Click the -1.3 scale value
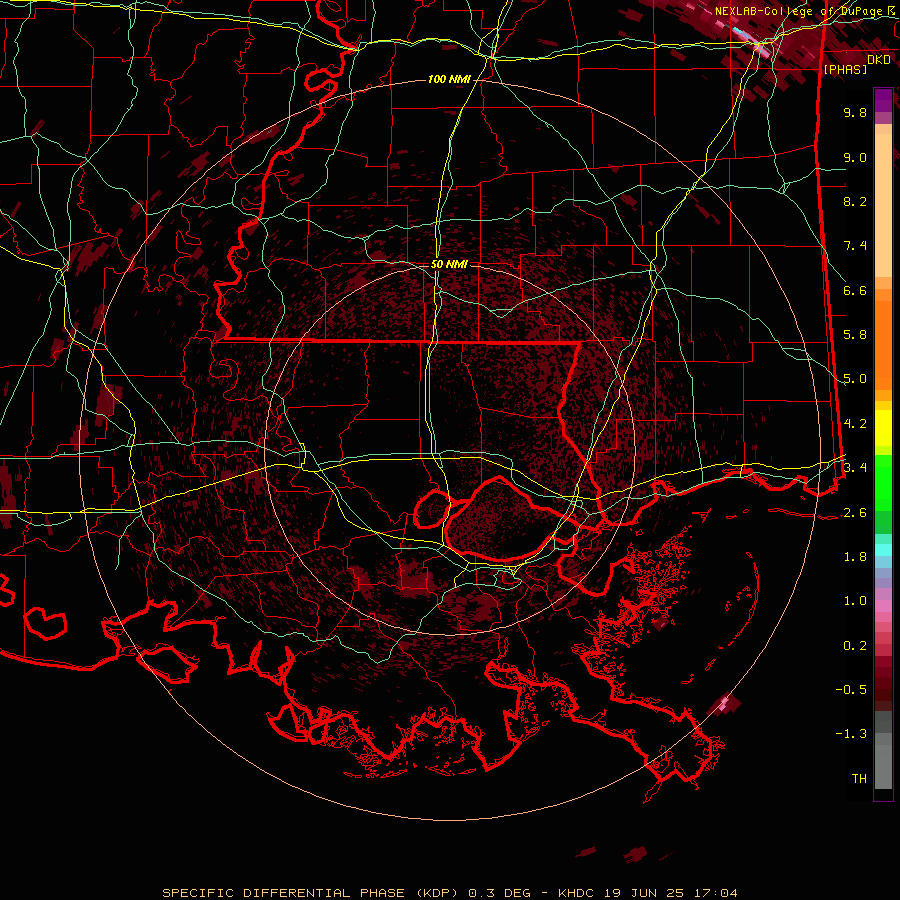 [851, 734]
